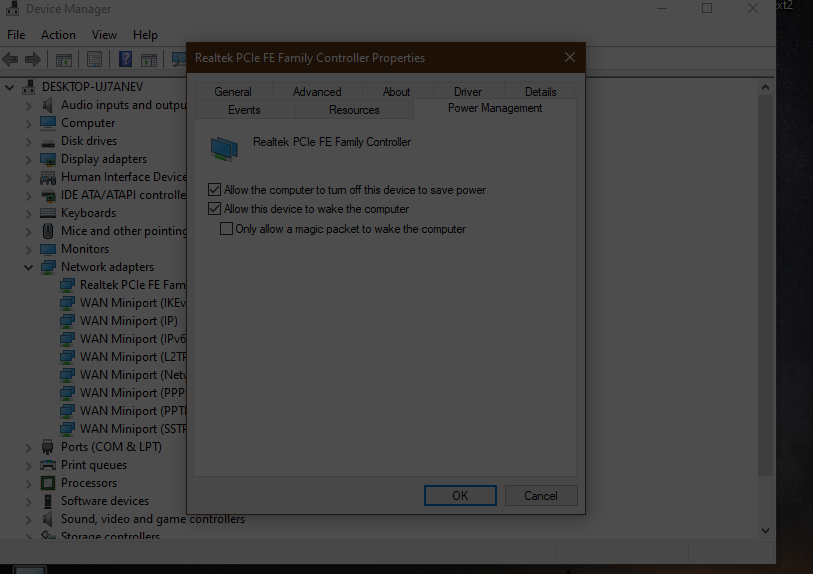Open the Help menu
This screenshot has height=574, width=813.
(x=145, y=35)
